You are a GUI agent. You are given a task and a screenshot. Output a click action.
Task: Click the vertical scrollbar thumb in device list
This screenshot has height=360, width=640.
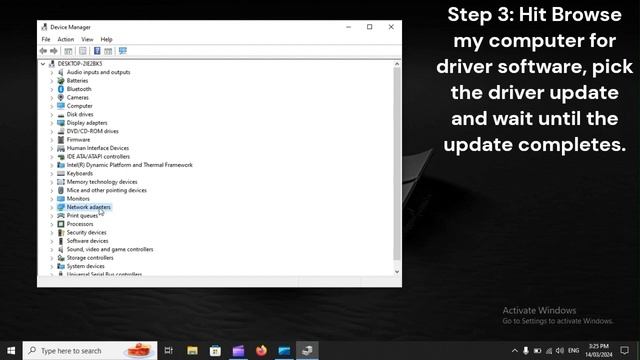pos(397,163)
